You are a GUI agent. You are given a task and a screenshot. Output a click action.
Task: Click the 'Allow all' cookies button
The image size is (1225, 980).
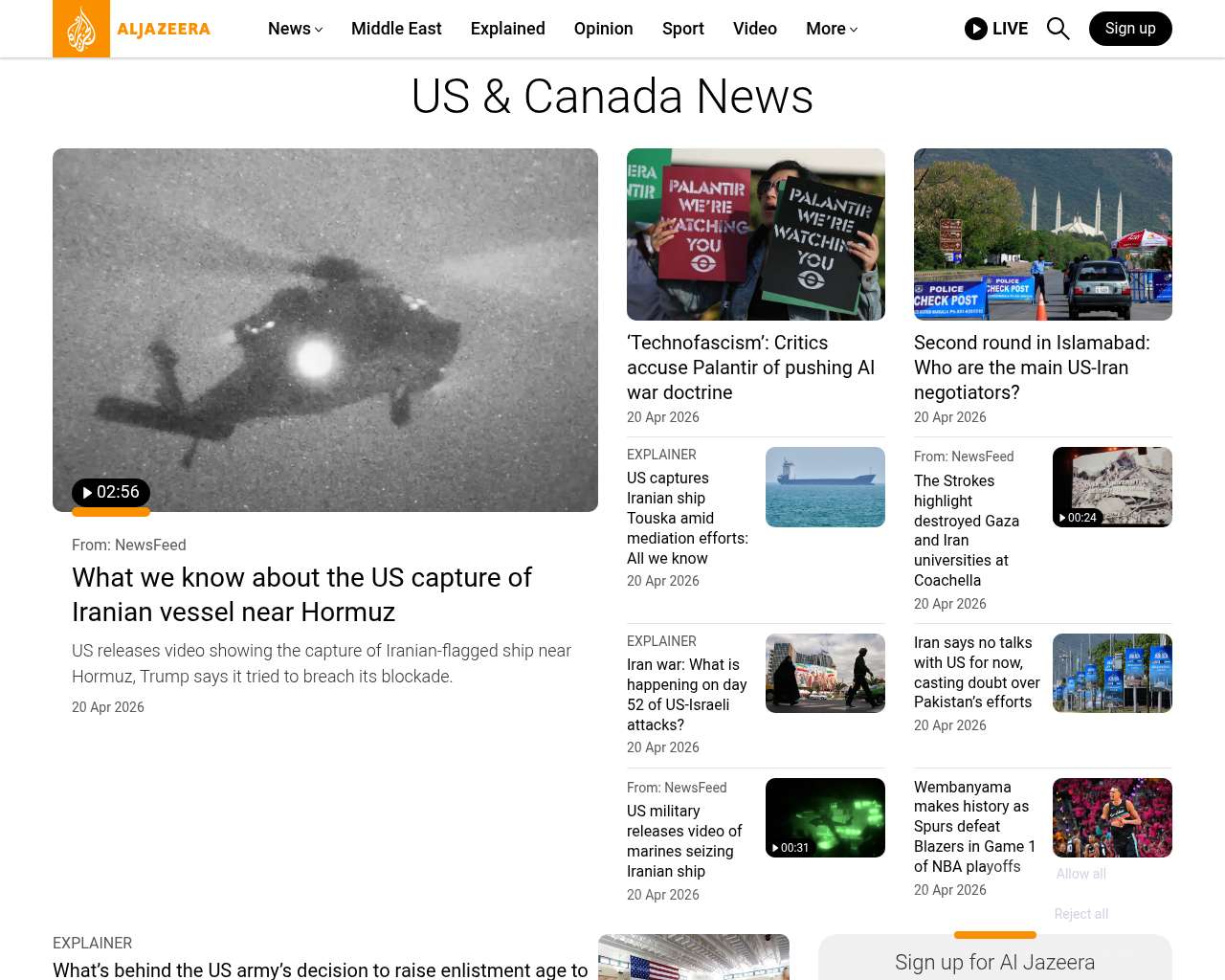tap(1081, 874)
